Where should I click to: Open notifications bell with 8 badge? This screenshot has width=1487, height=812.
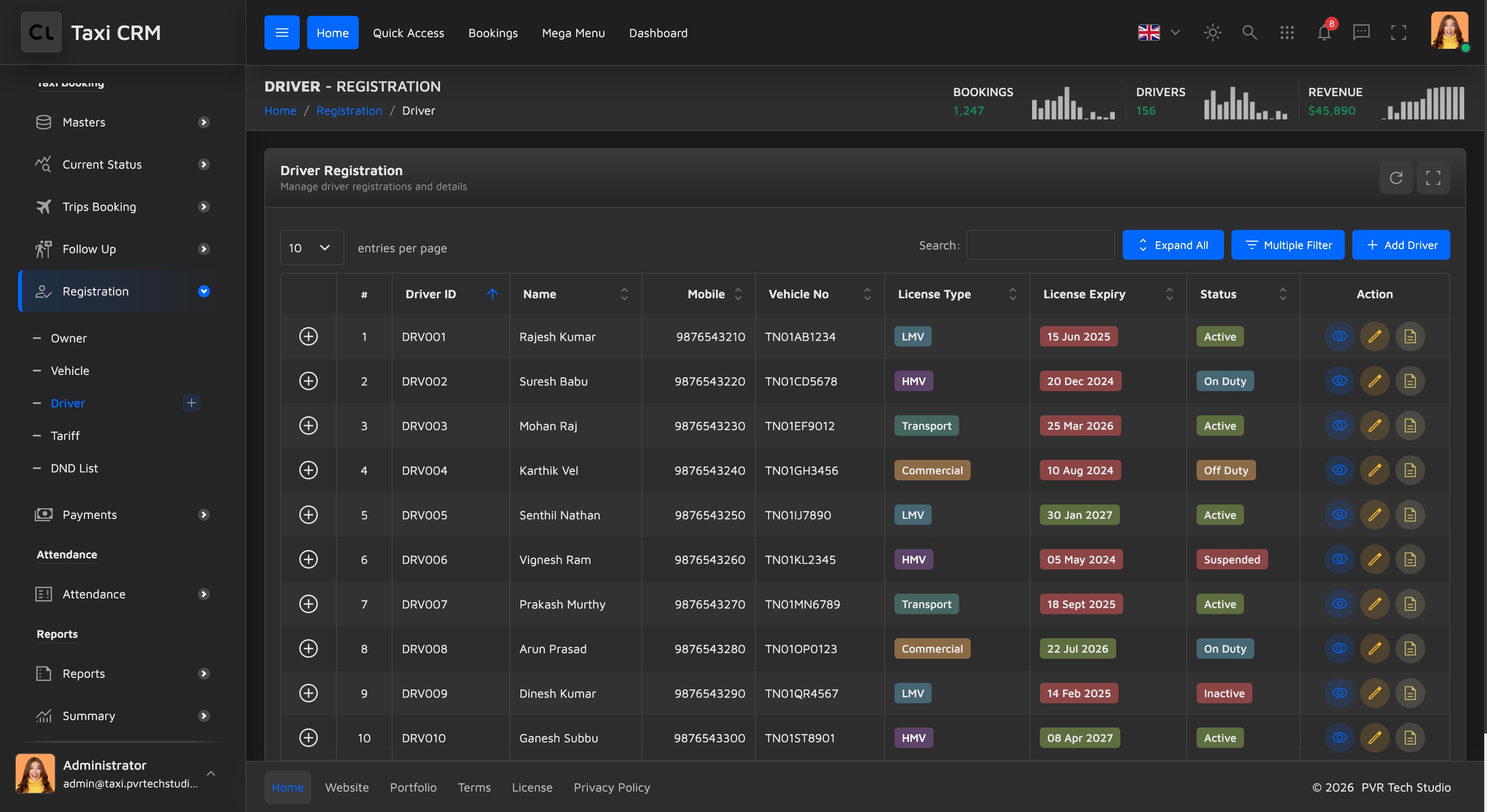click(x=1324, y=33)
